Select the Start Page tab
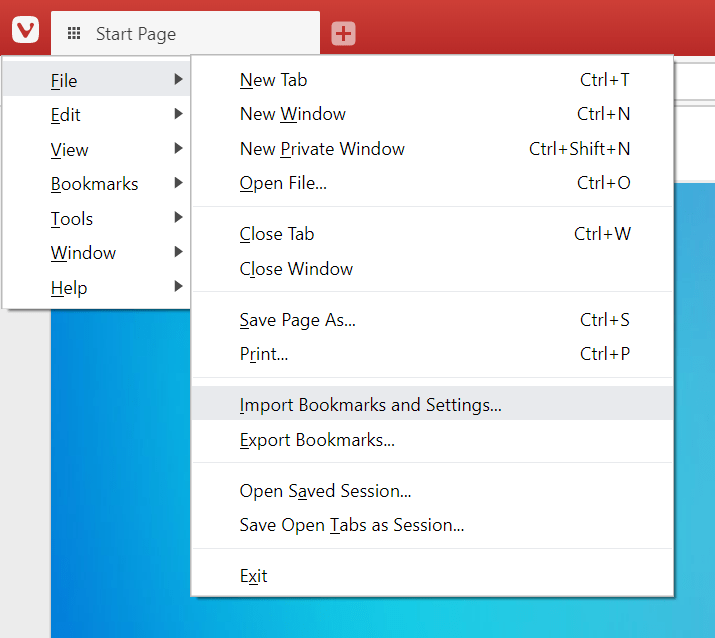Viewport: 715px width, 638px height. point(185,33)
